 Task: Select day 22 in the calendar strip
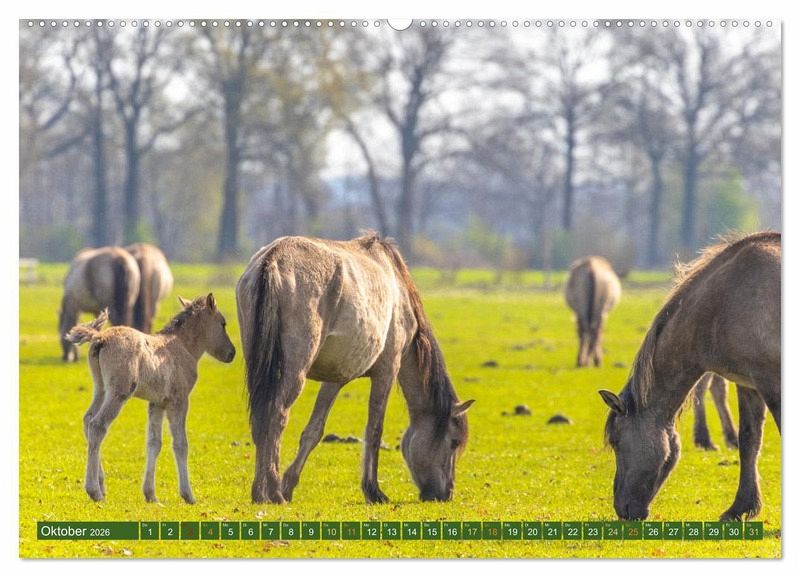coord(572,531)
